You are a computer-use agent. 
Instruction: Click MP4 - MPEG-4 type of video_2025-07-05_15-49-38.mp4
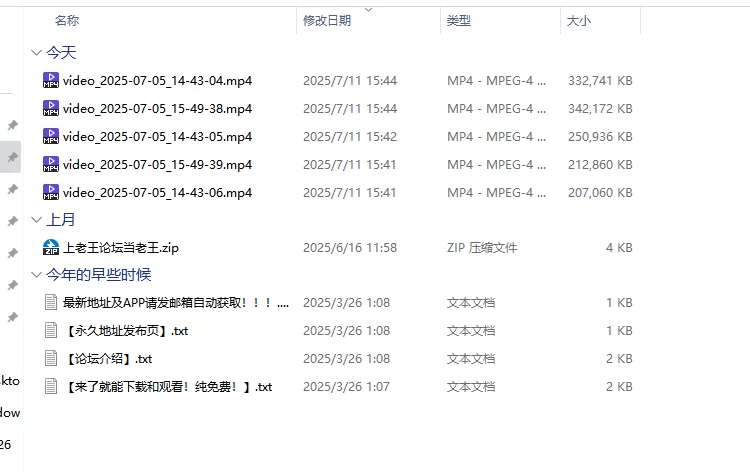coord(496,109)
